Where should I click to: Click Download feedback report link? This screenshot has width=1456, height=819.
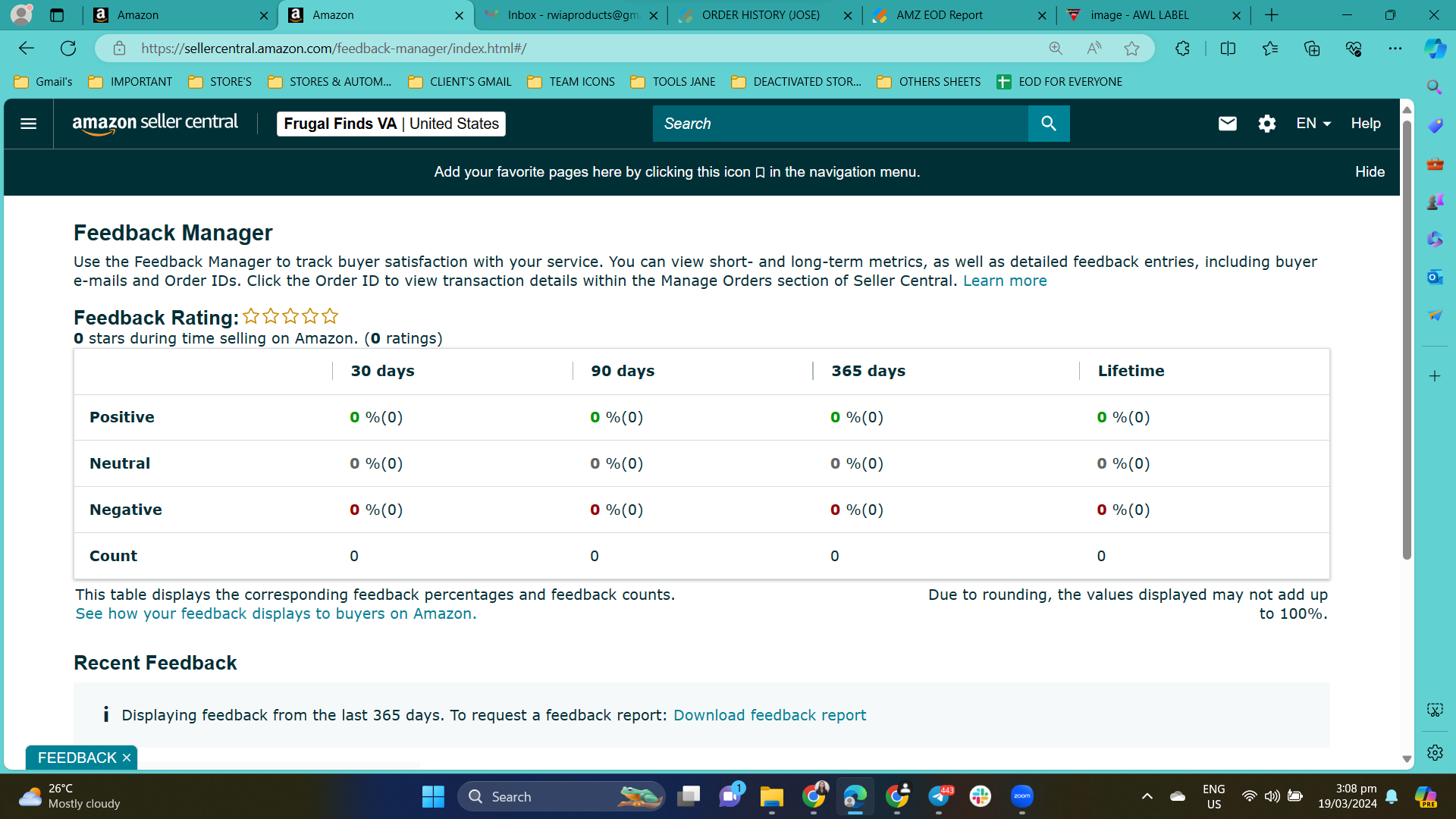[x=770, y=715]
